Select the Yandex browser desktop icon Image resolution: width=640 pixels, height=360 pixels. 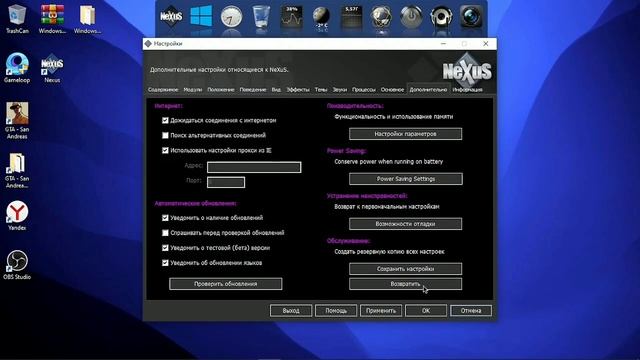[x=17, y=216]
